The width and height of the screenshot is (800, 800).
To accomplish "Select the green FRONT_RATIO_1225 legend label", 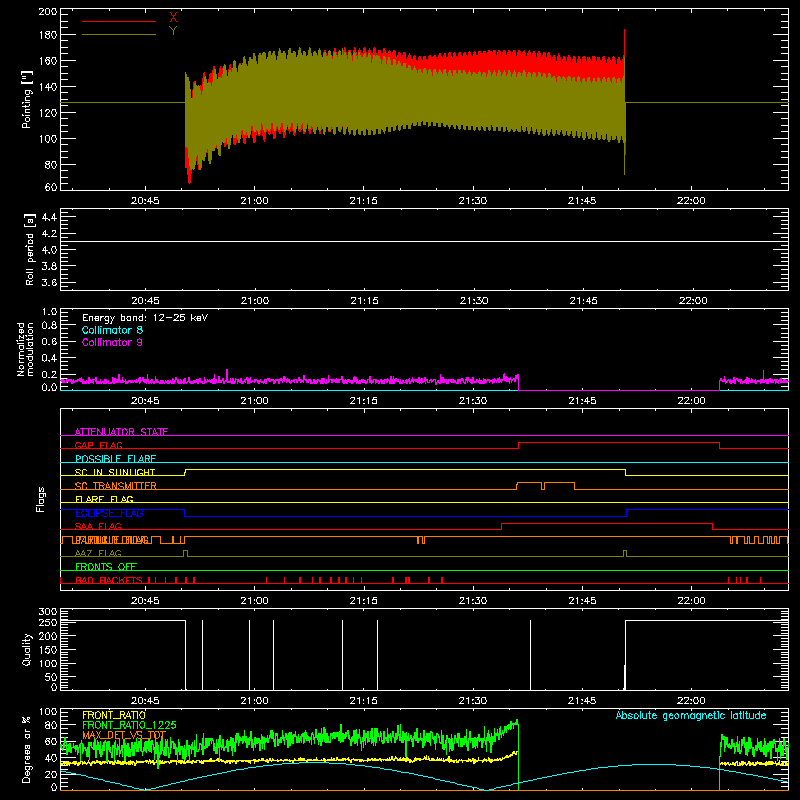I will coord(129,725).
